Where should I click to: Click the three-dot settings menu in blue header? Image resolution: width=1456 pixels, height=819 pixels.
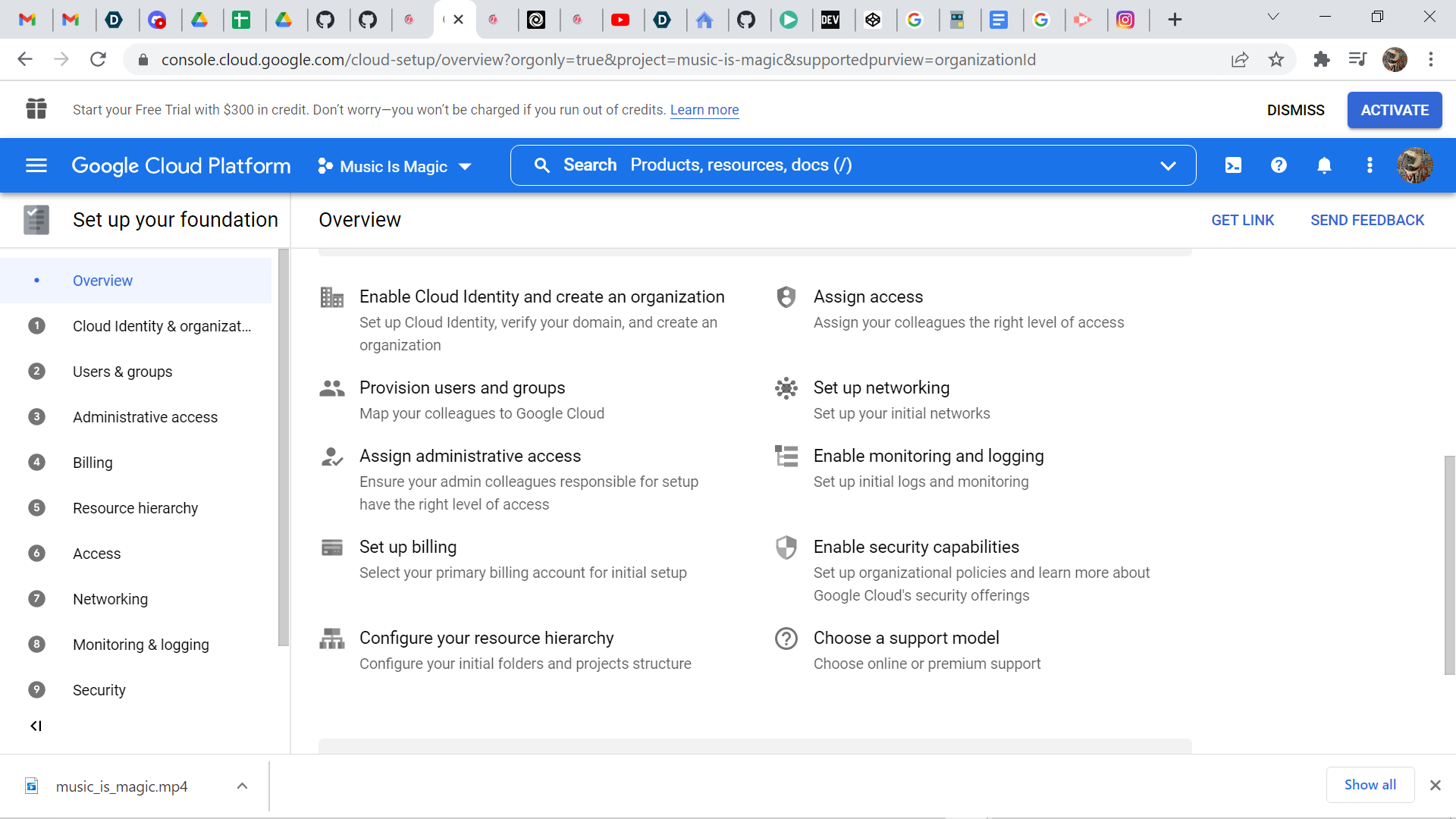tap(1370, 165)
